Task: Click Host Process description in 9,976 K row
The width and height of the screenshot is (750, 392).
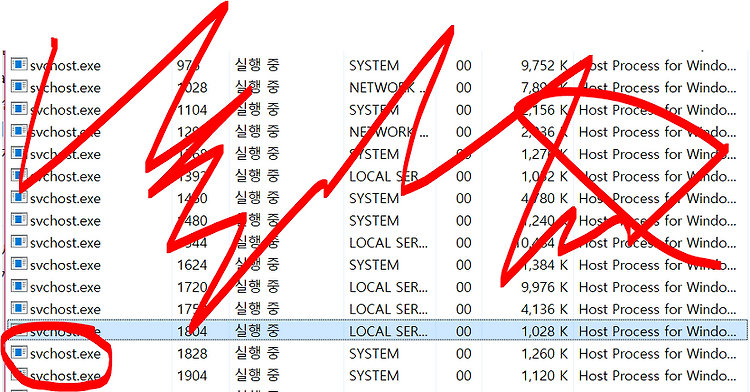Action: tap(657, 287)
